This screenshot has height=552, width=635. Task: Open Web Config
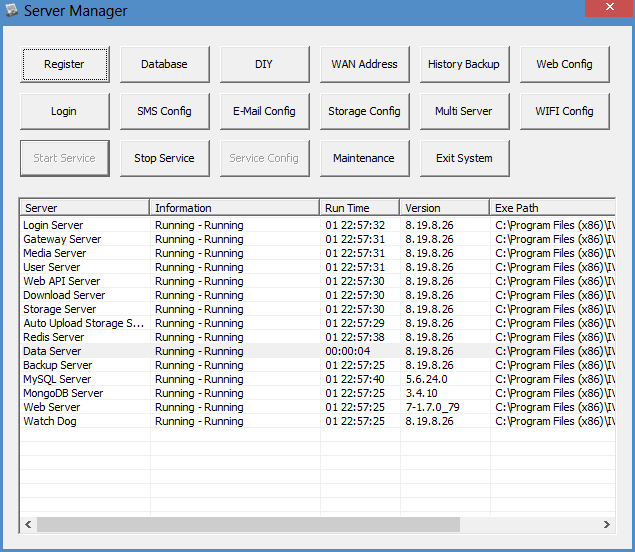565,64
